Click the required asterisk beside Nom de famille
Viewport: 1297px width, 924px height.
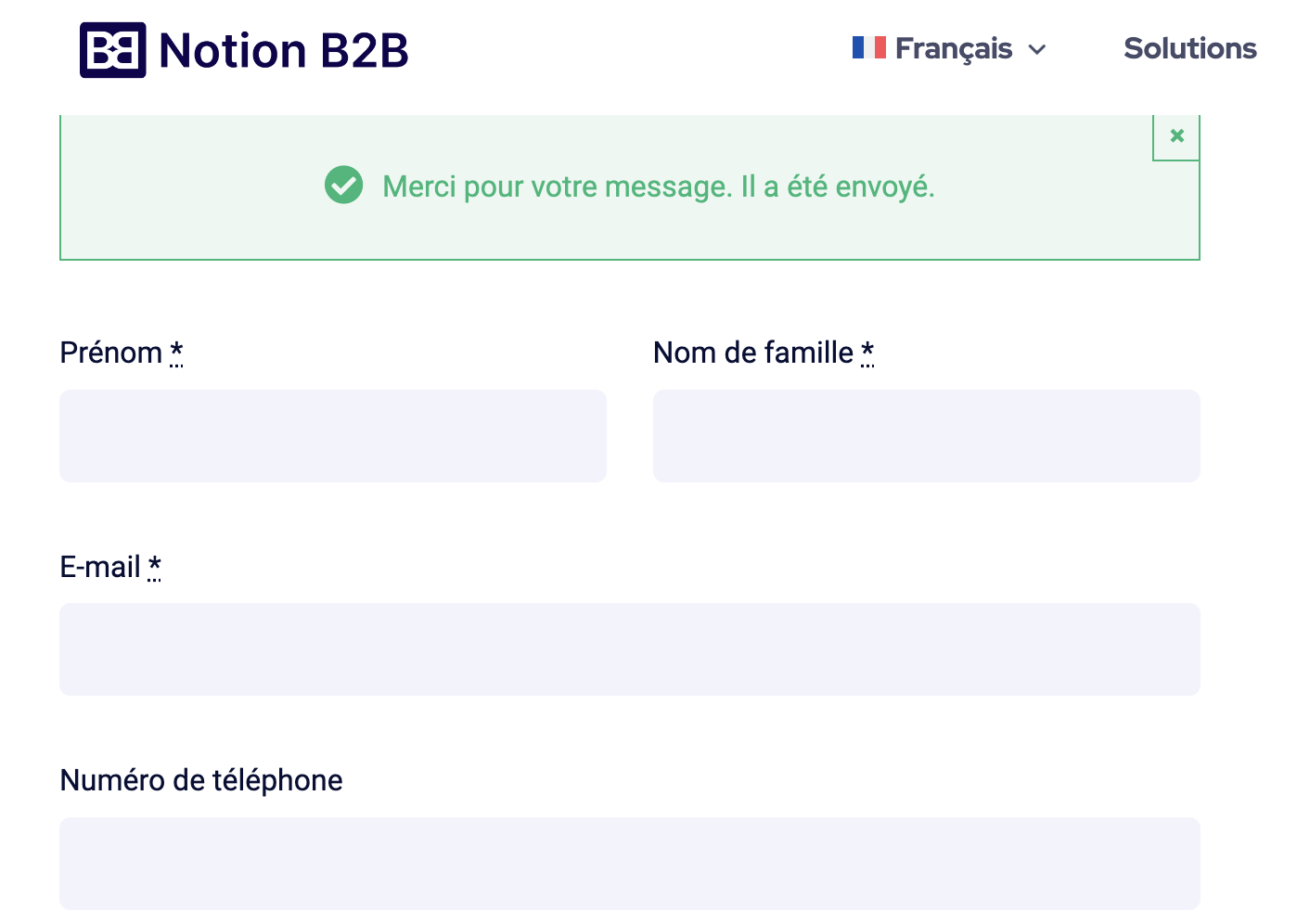coord(867,353)
